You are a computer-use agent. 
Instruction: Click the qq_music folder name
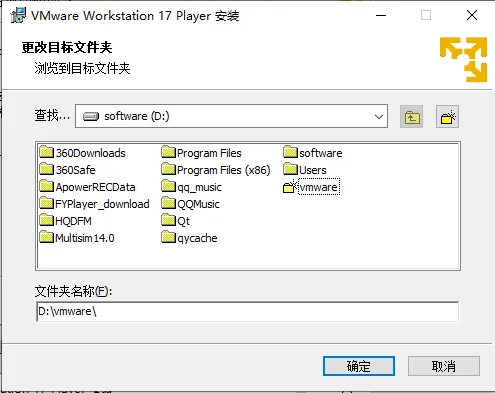click(199, 187)
